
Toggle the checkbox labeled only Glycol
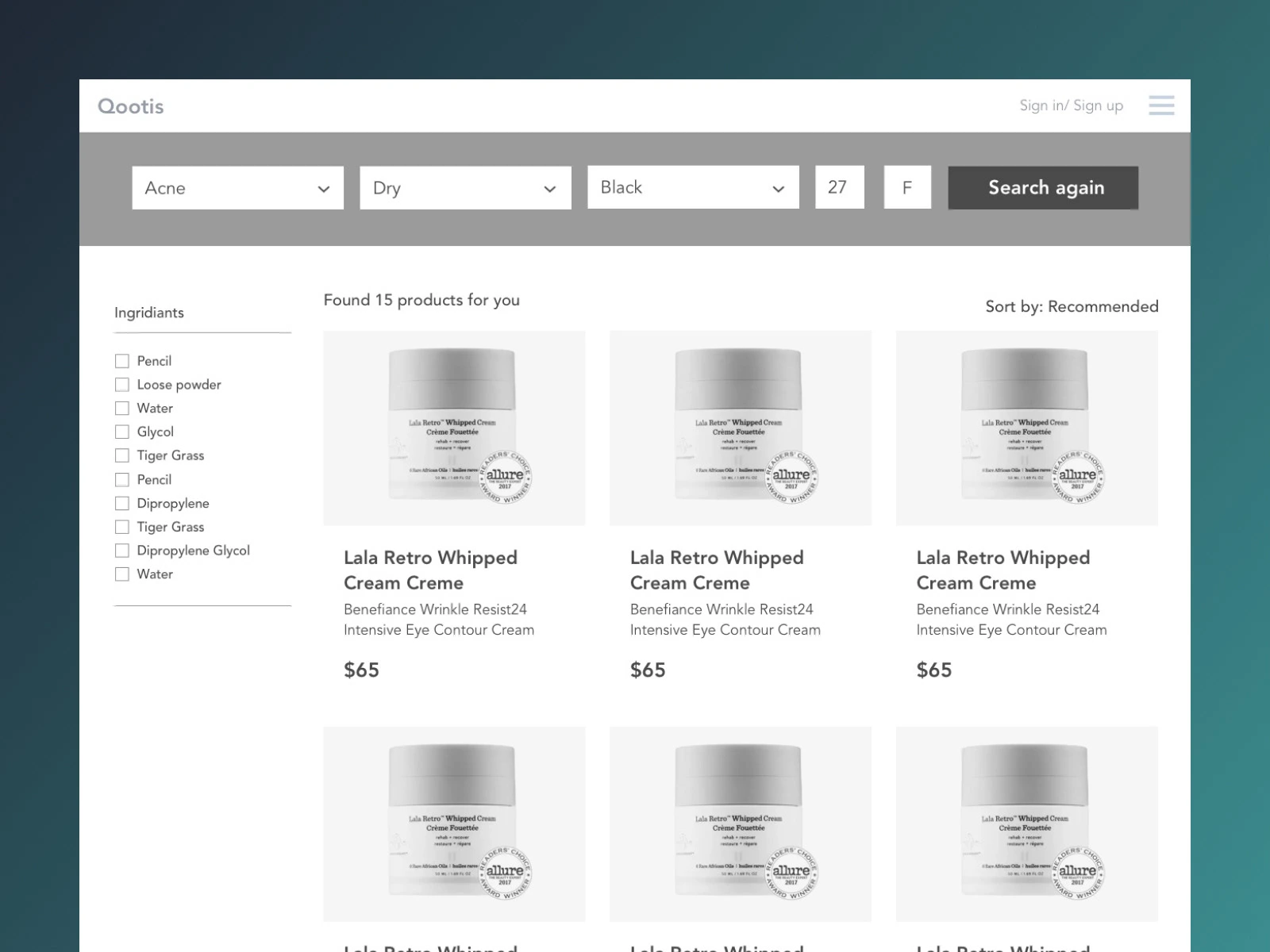pos(122,432)
